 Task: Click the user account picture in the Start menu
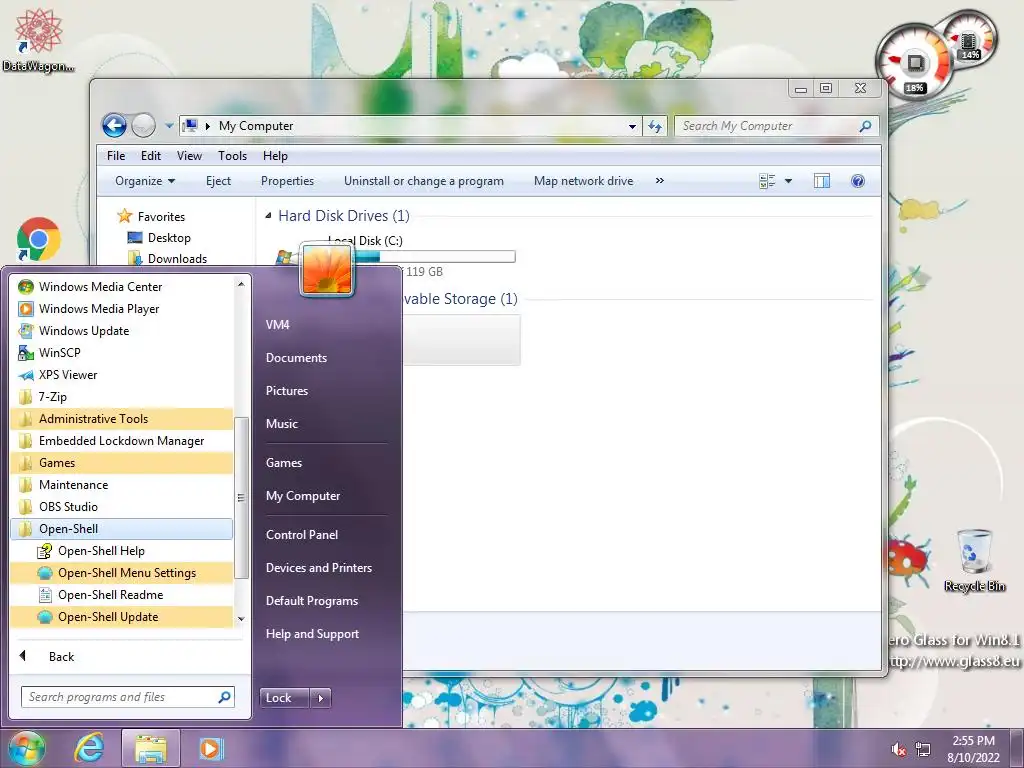[x=327, y=270]
